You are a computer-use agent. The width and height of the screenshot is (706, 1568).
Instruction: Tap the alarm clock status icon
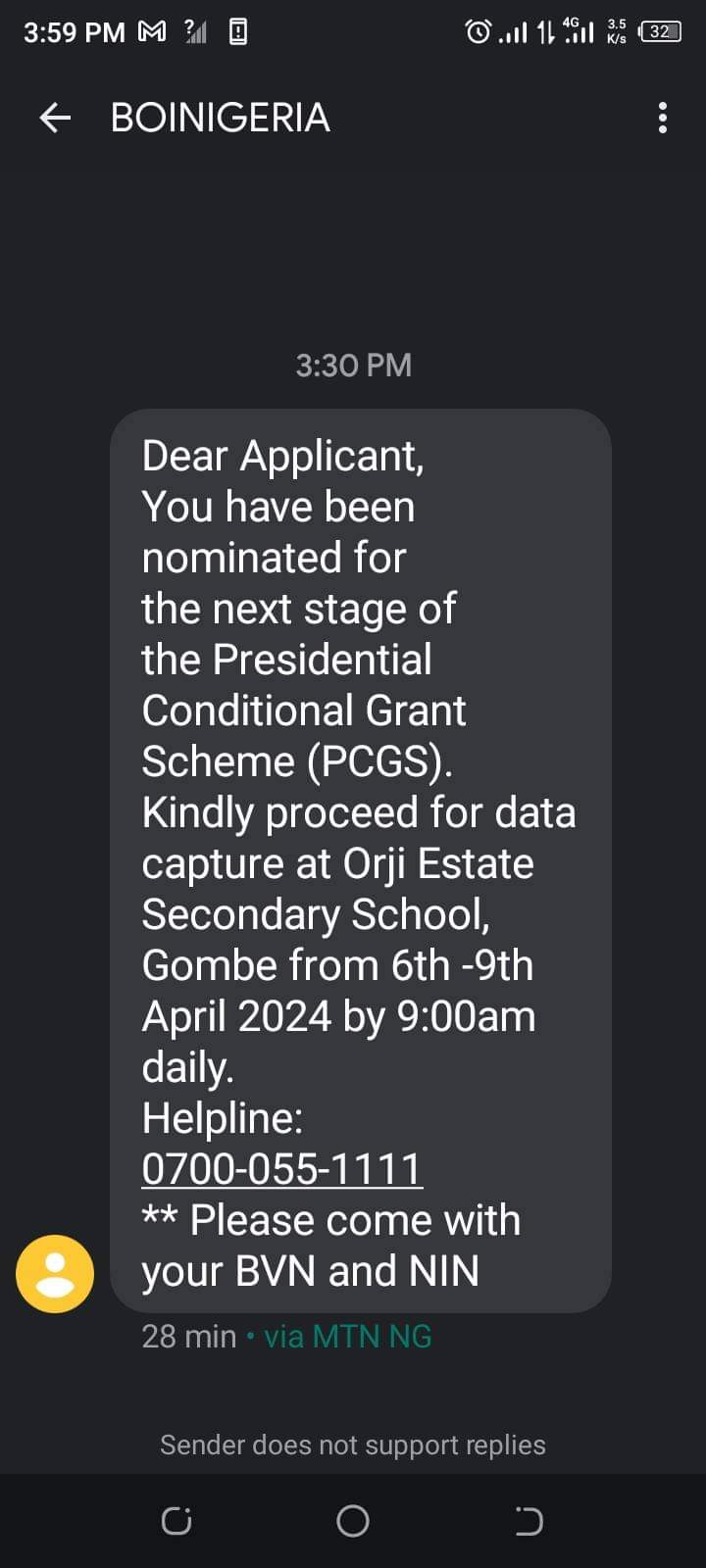[x=478, y=32]
